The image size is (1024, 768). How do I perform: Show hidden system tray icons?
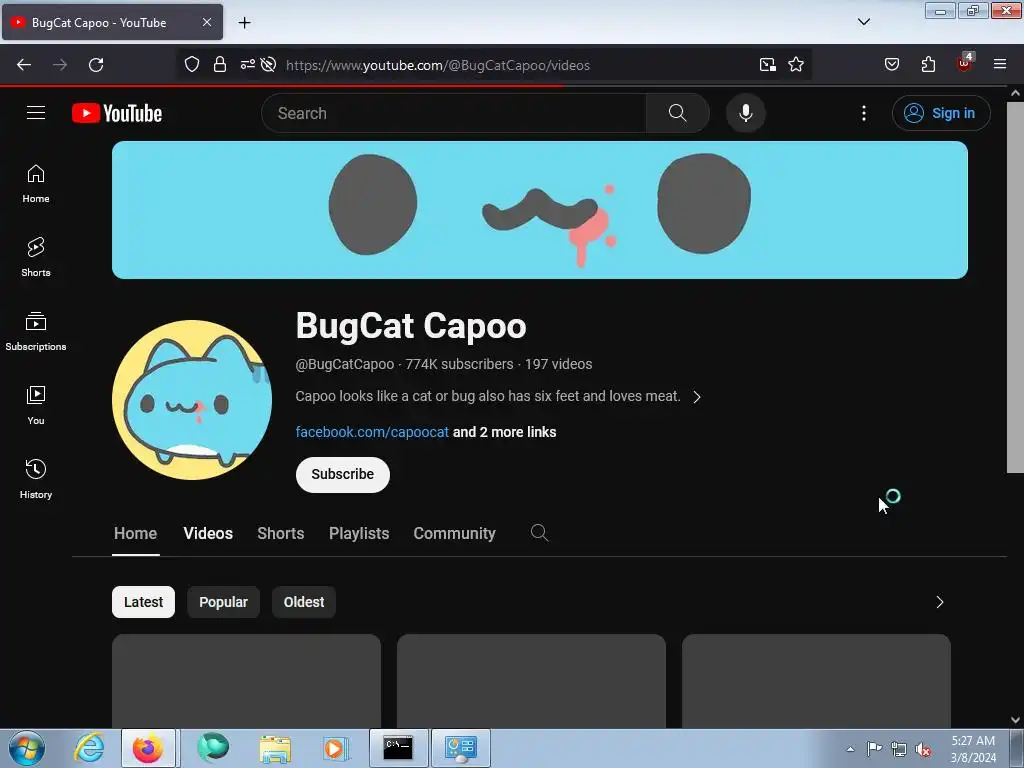tap(850, 749)
